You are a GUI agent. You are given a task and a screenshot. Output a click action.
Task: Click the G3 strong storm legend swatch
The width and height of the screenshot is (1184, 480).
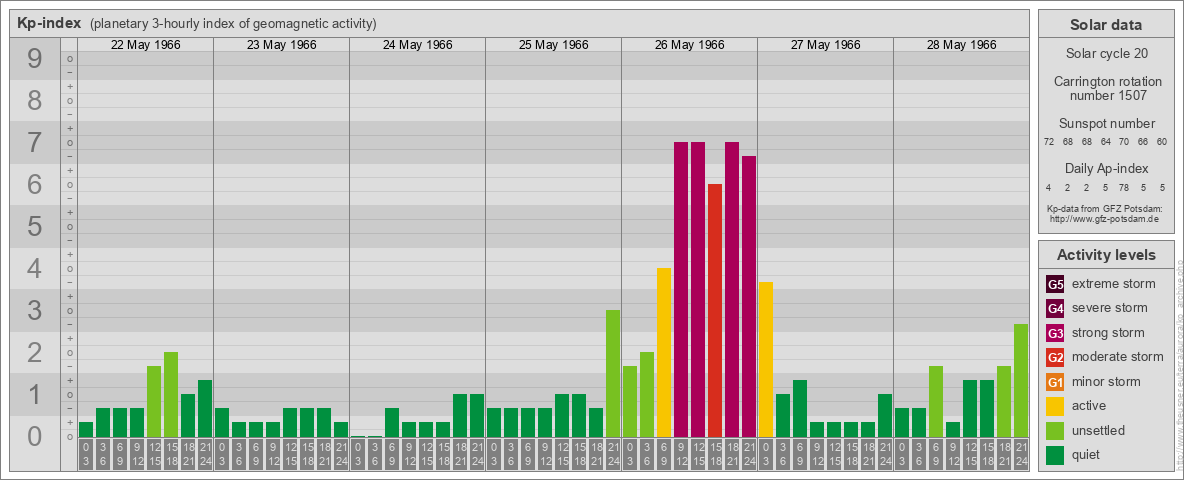pyautogui.click(x=1055, y=333)
